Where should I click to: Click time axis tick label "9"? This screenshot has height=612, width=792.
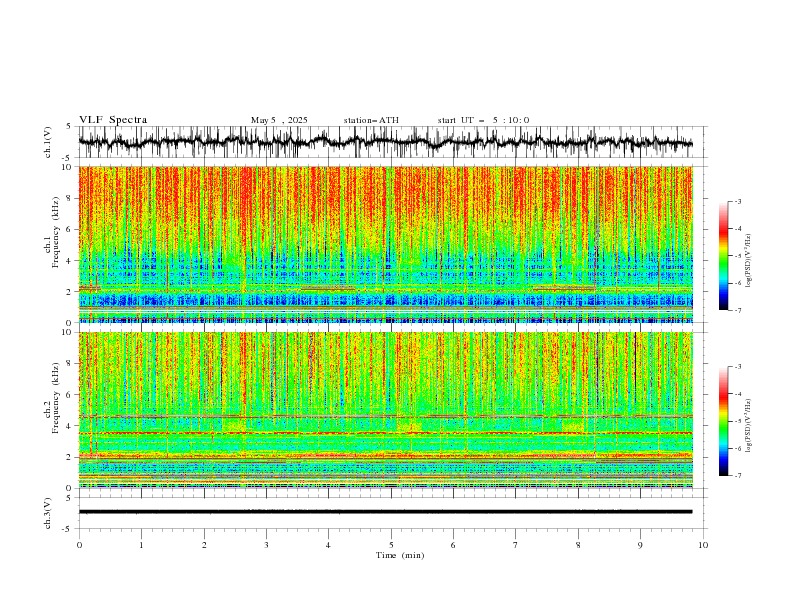640,545
